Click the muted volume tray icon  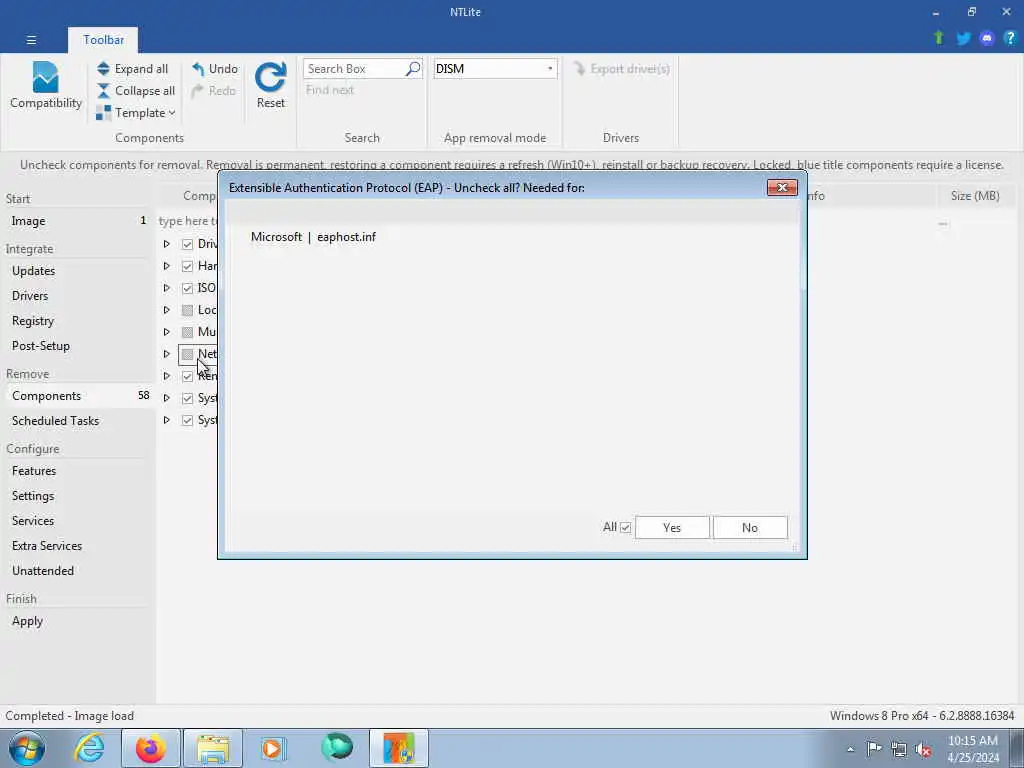click(x=923, y=749)
